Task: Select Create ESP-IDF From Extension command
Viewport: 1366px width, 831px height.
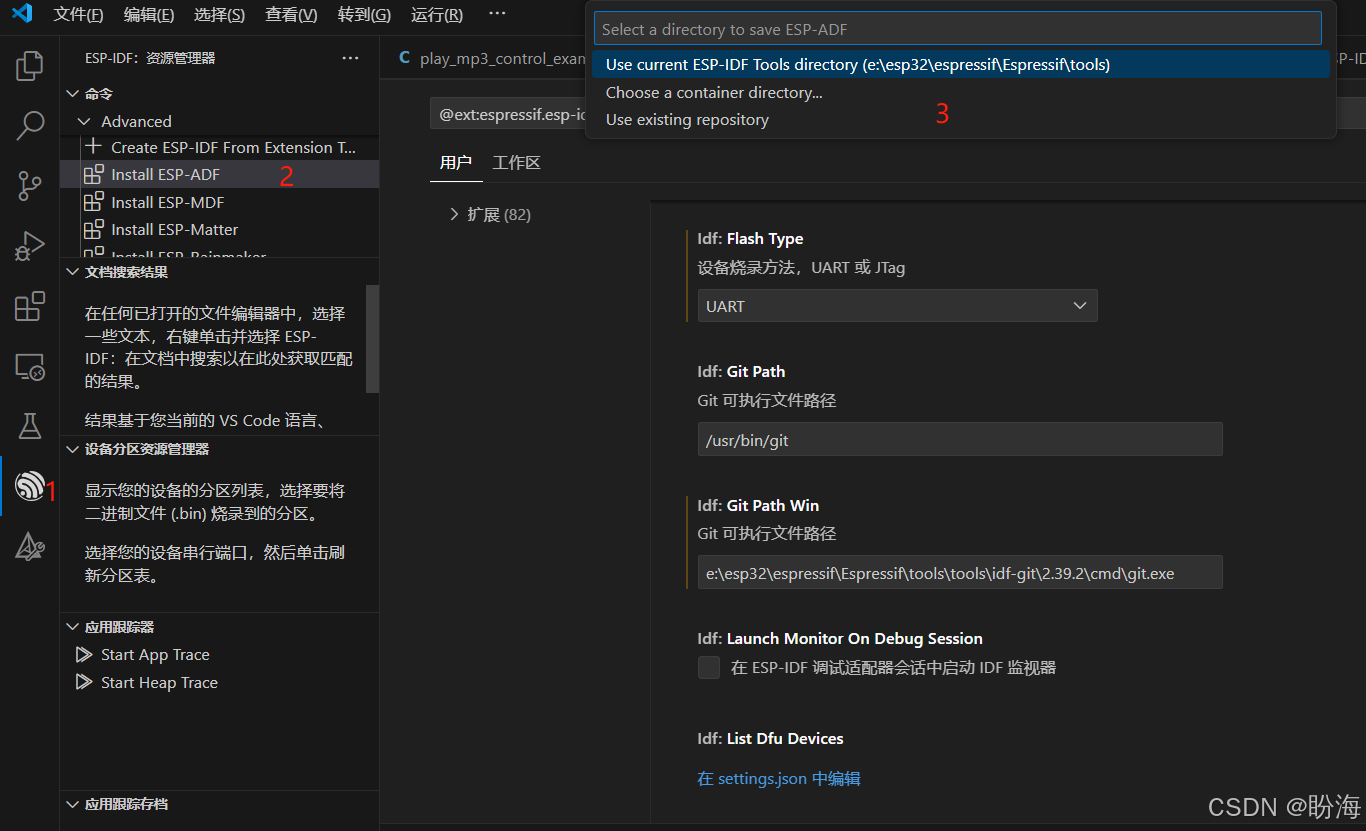Action: point(219,147)
